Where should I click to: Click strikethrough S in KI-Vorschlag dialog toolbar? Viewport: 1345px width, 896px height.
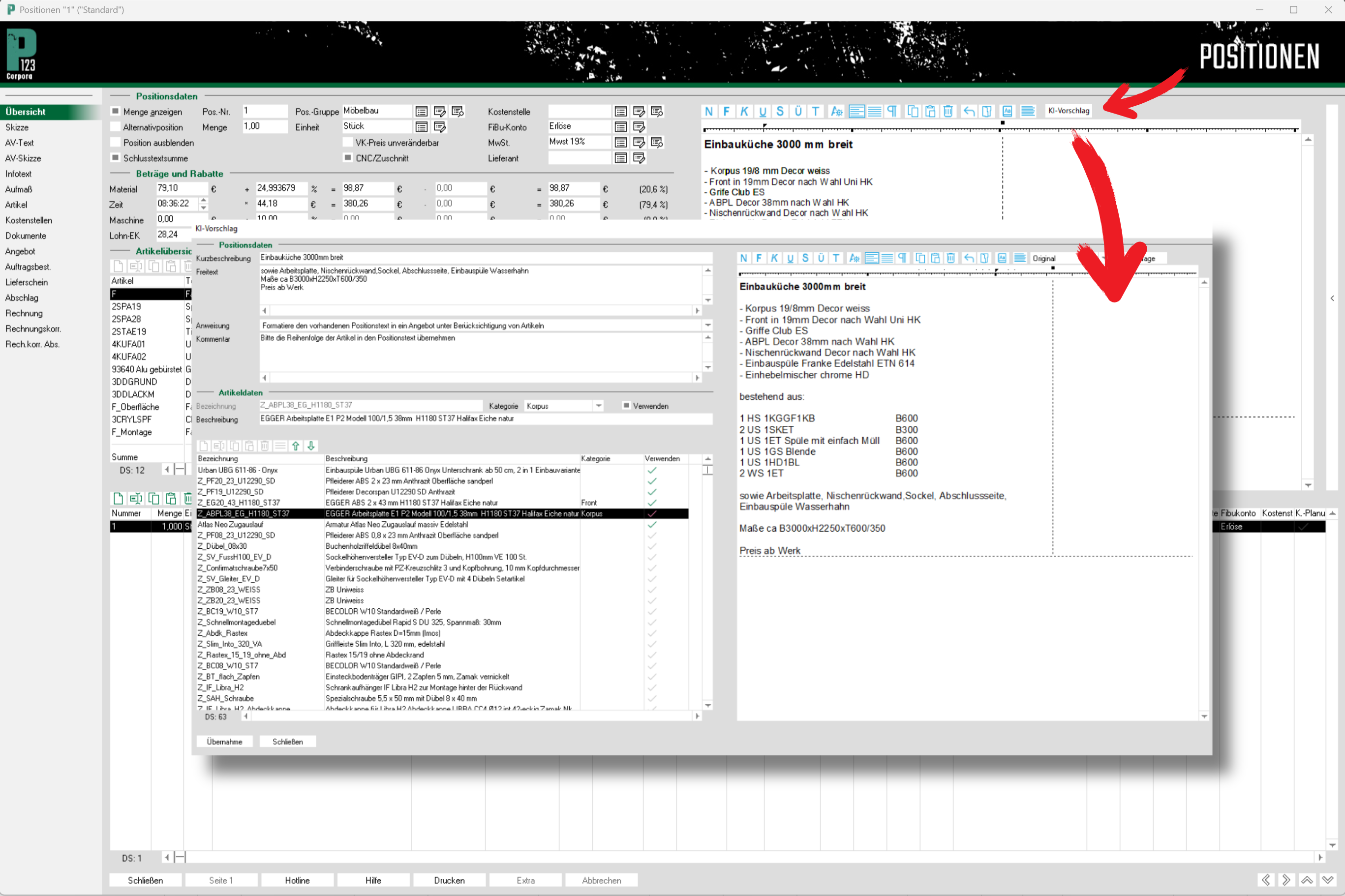tap(805, 258)
